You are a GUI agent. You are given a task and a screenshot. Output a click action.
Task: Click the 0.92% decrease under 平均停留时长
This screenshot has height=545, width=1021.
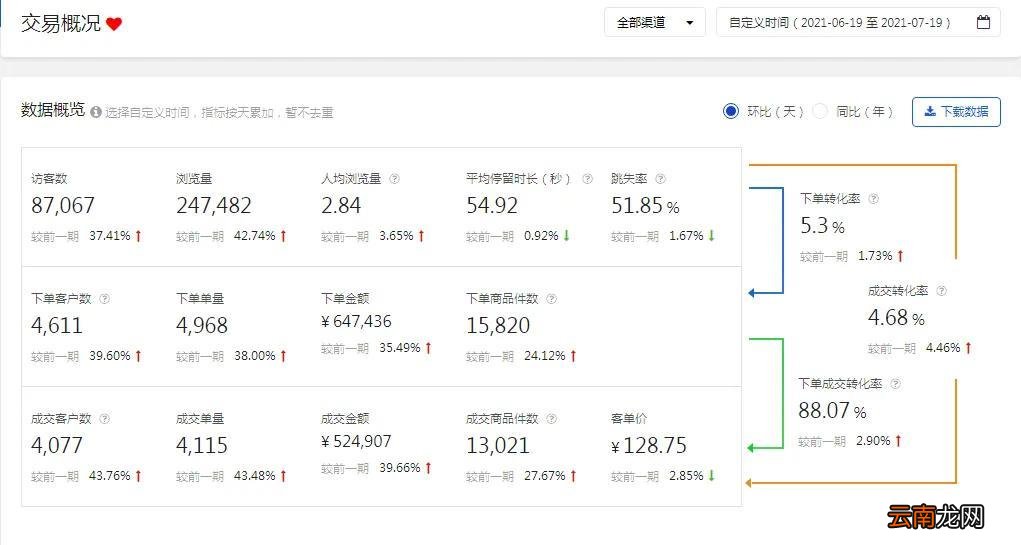coord(547,236)
